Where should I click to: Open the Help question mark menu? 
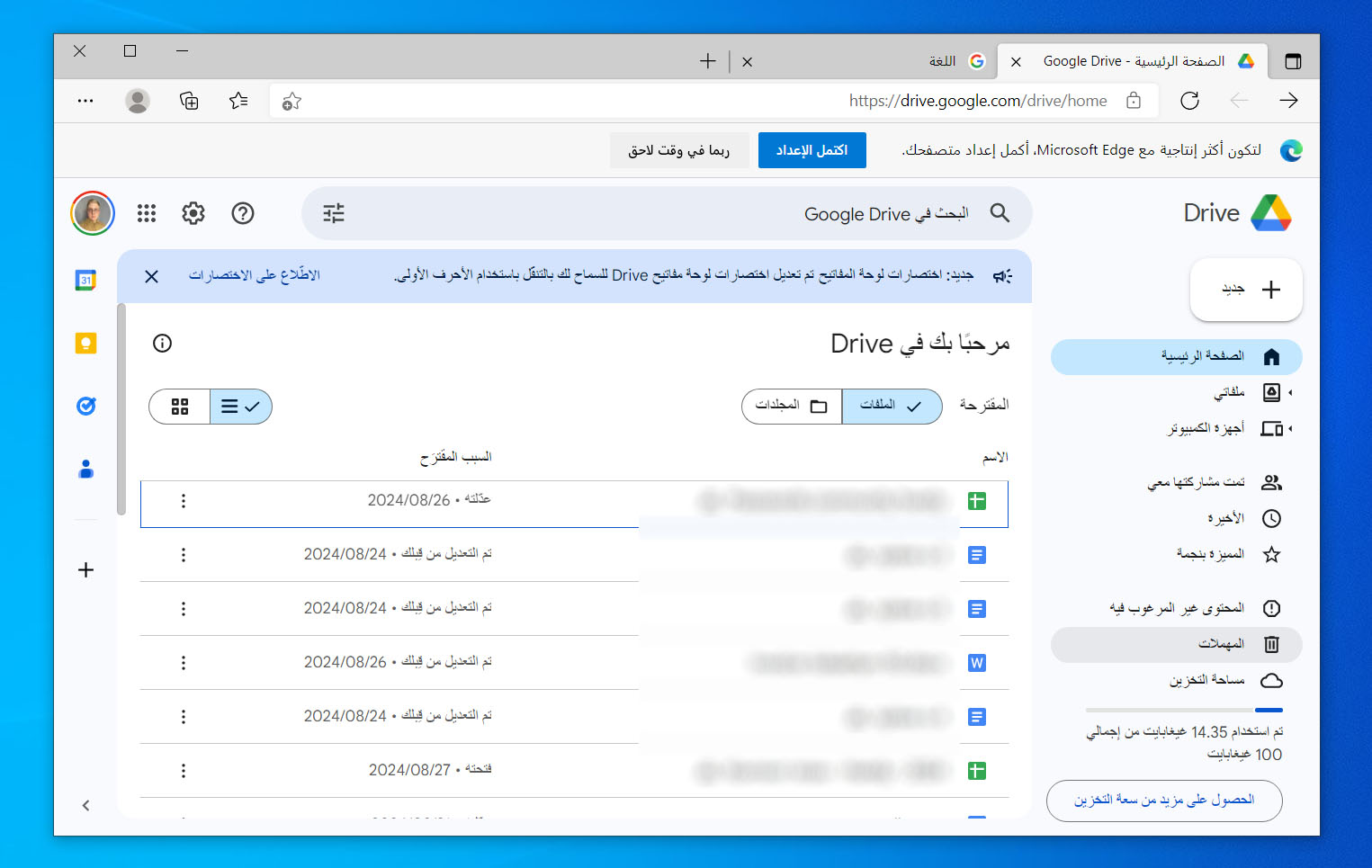(243, 213)
